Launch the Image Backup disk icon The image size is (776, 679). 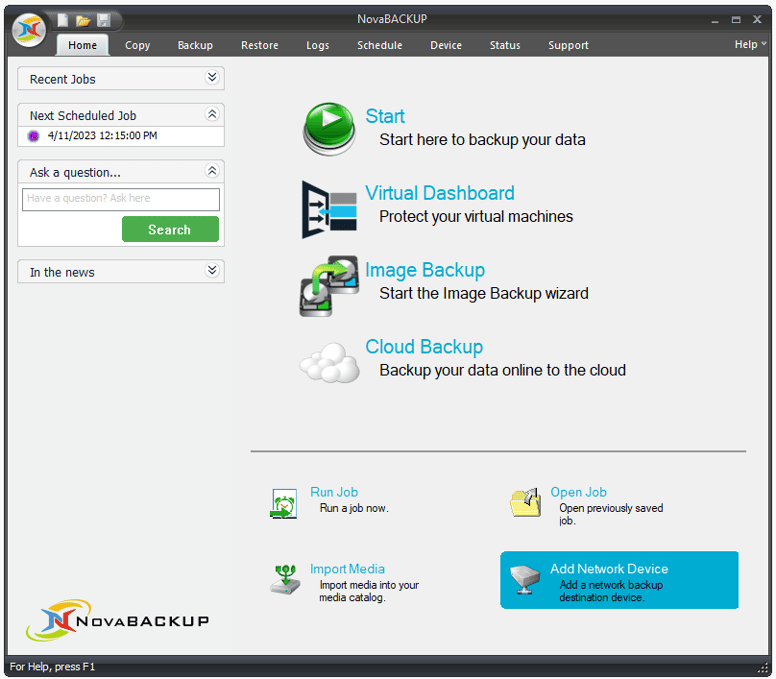pyautogui.click(x=329, y=285)
